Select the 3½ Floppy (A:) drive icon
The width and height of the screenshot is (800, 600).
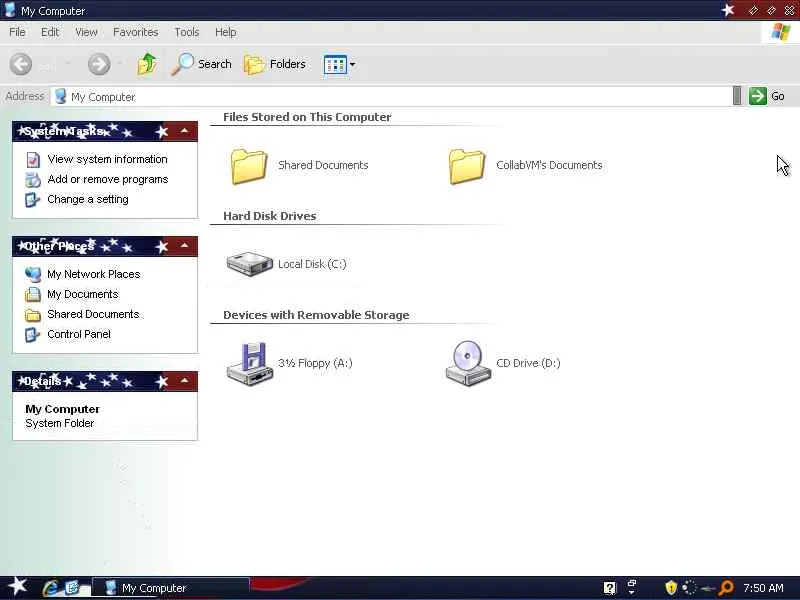pos(249,364)
